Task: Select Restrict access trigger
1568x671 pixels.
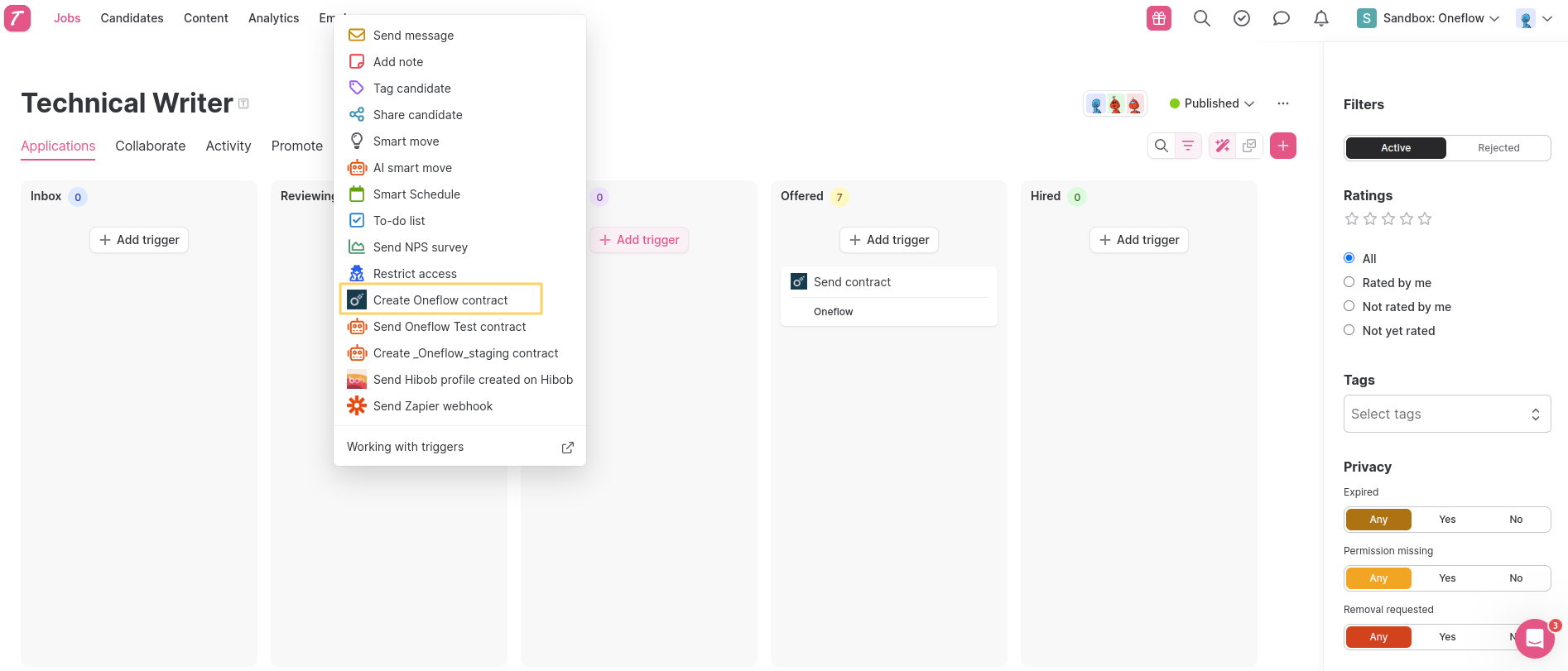Action: point(459,273)
